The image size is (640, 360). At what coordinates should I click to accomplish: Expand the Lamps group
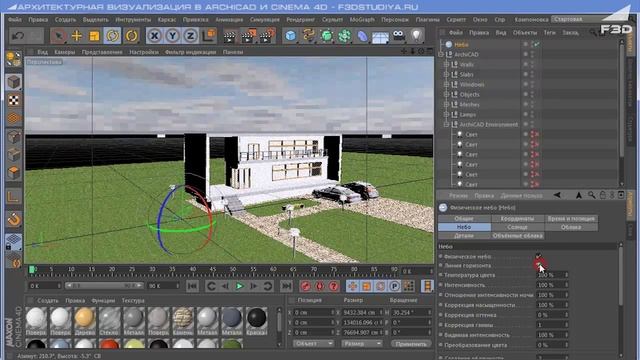447,114
